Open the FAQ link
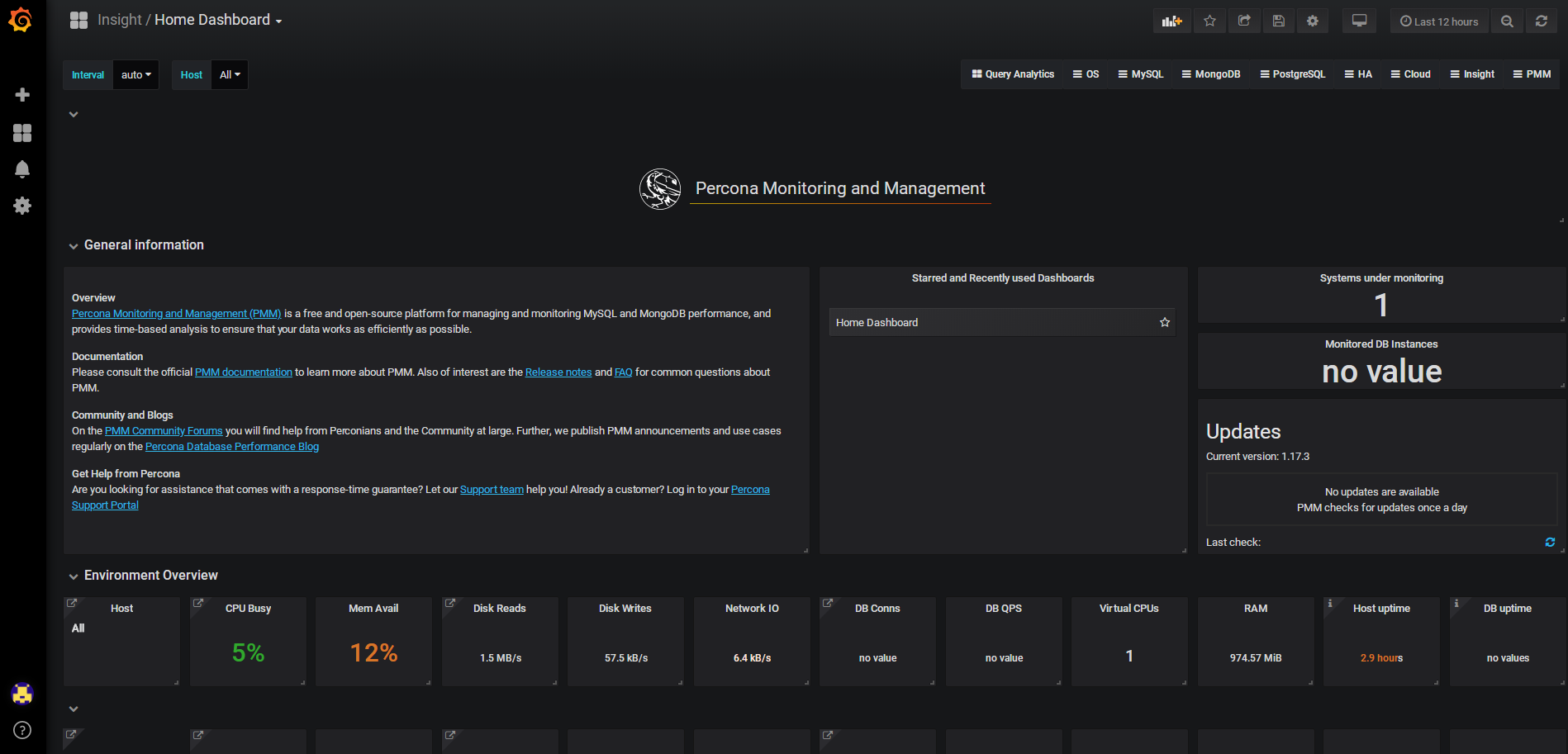This screenshot has height=754, width=1568. click(623, 372)
